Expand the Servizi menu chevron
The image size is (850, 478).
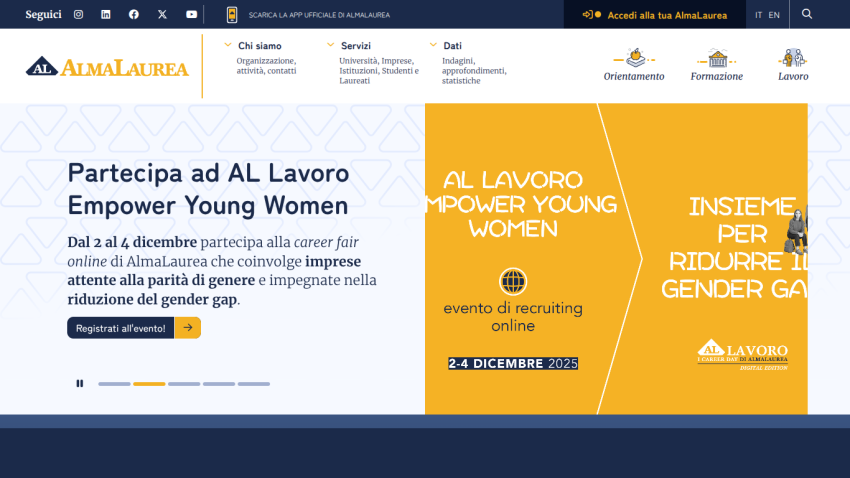[x=331, y=45]
